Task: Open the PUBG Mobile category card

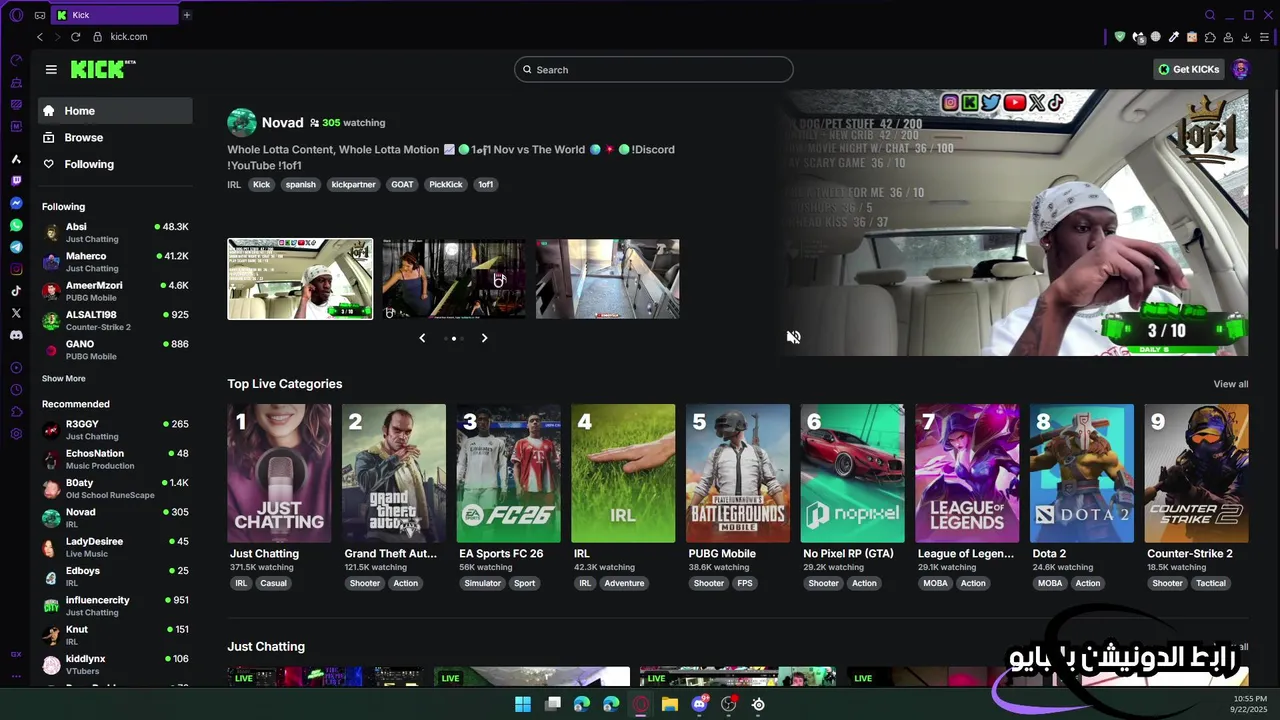Action: coord(738,473)
